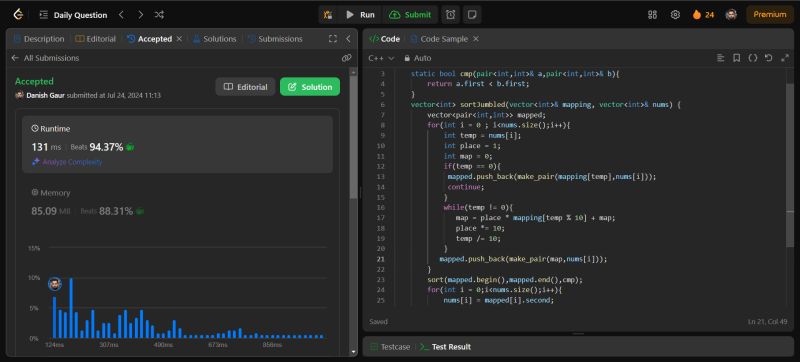Select the Code tab in editor
The height and width of the screenshot is (362, 800).
pyautogui.click(x=384, y=39)
